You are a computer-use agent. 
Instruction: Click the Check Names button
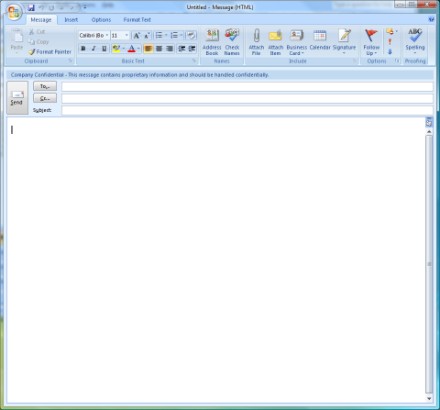coord(232,42)
